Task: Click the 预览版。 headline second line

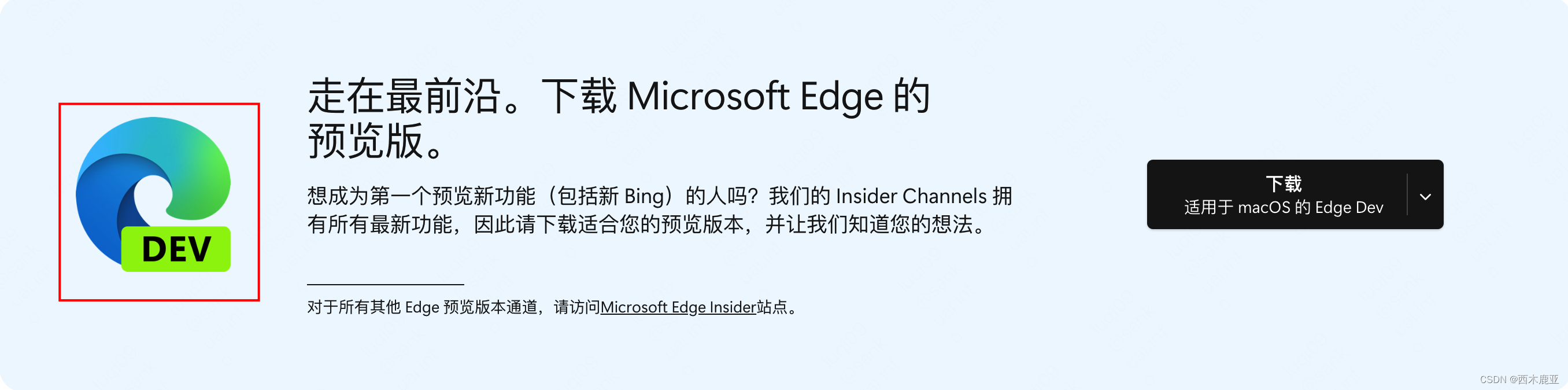Action: 376,141
